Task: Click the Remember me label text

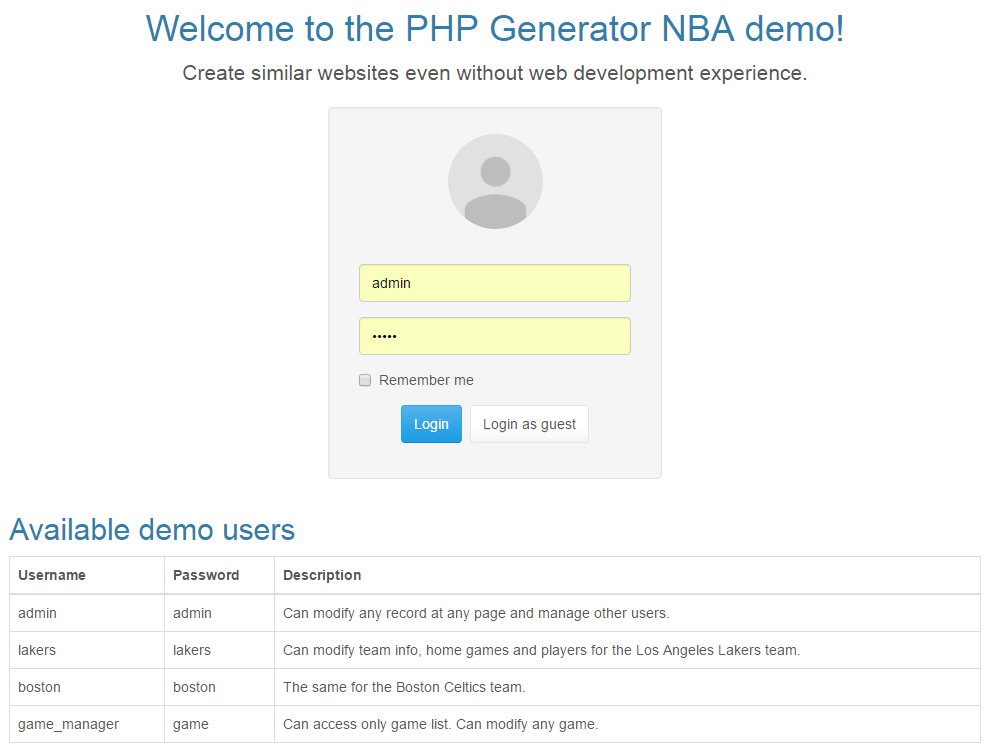Action: coord(426,380)
